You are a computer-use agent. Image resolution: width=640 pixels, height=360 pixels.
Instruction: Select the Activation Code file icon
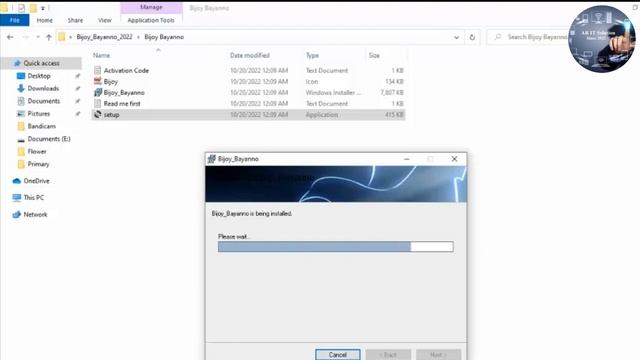tap(98, 70)
